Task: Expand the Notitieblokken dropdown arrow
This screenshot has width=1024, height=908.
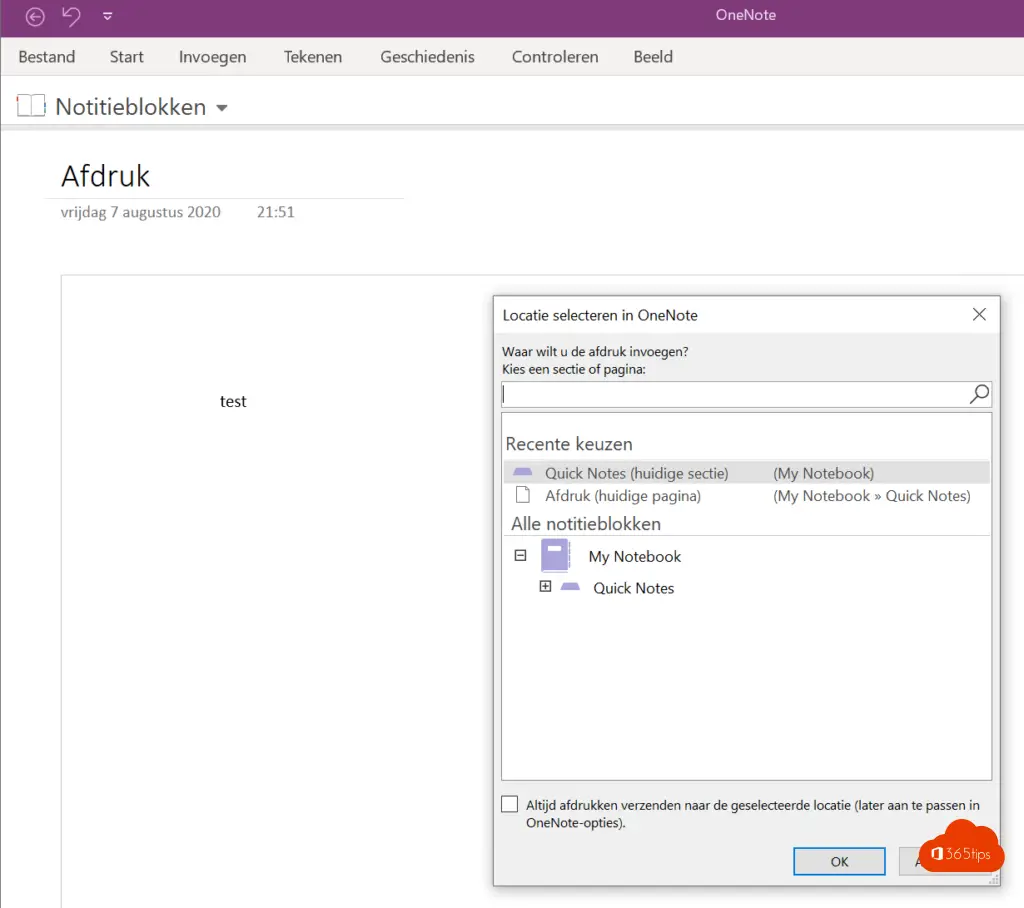Action: pos(222,108)
